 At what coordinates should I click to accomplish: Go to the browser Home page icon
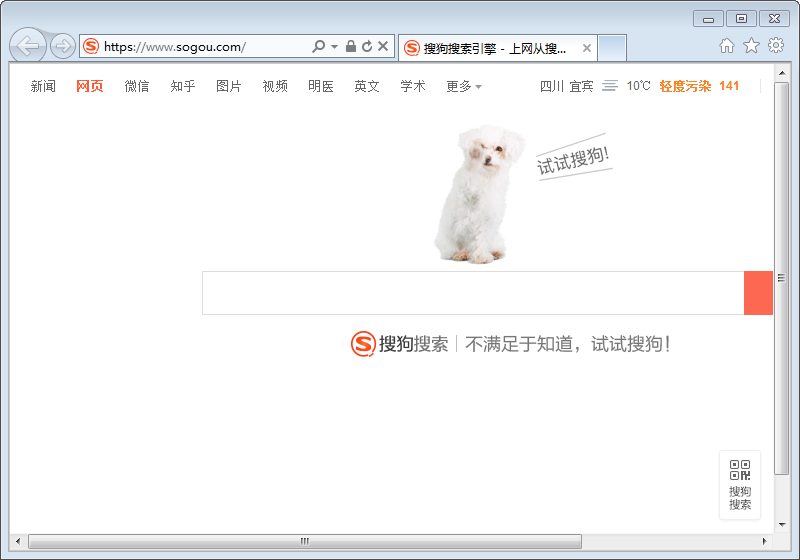pyautogui.click(x=727, y=45)
